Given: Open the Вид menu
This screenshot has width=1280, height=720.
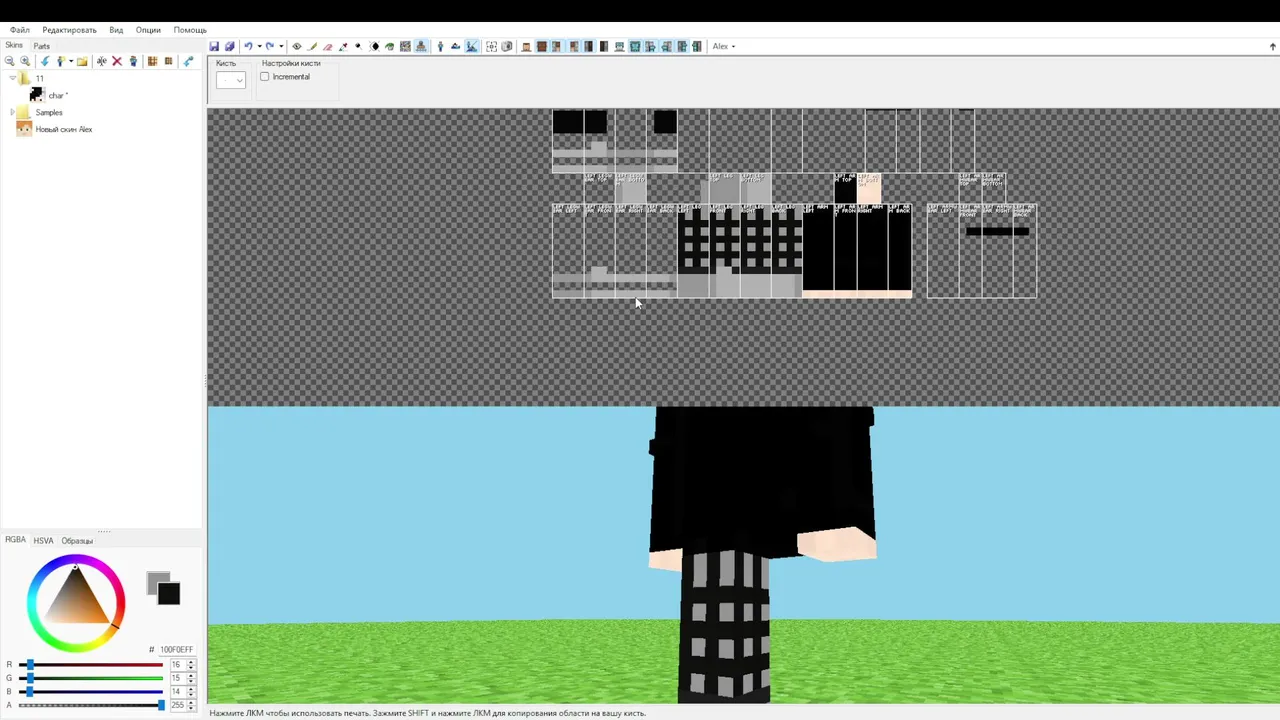Looking at the screenshot, I should (116, 30).
